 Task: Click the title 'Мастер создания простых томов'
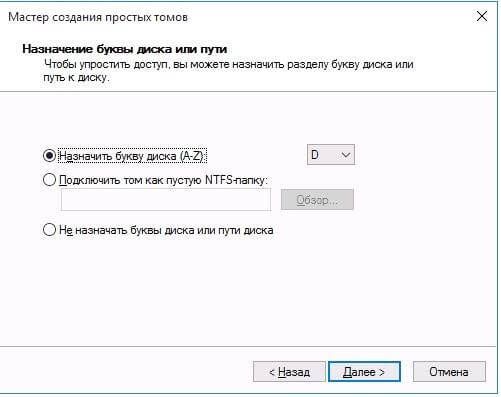pyautogui.click(x=98, y=17)
